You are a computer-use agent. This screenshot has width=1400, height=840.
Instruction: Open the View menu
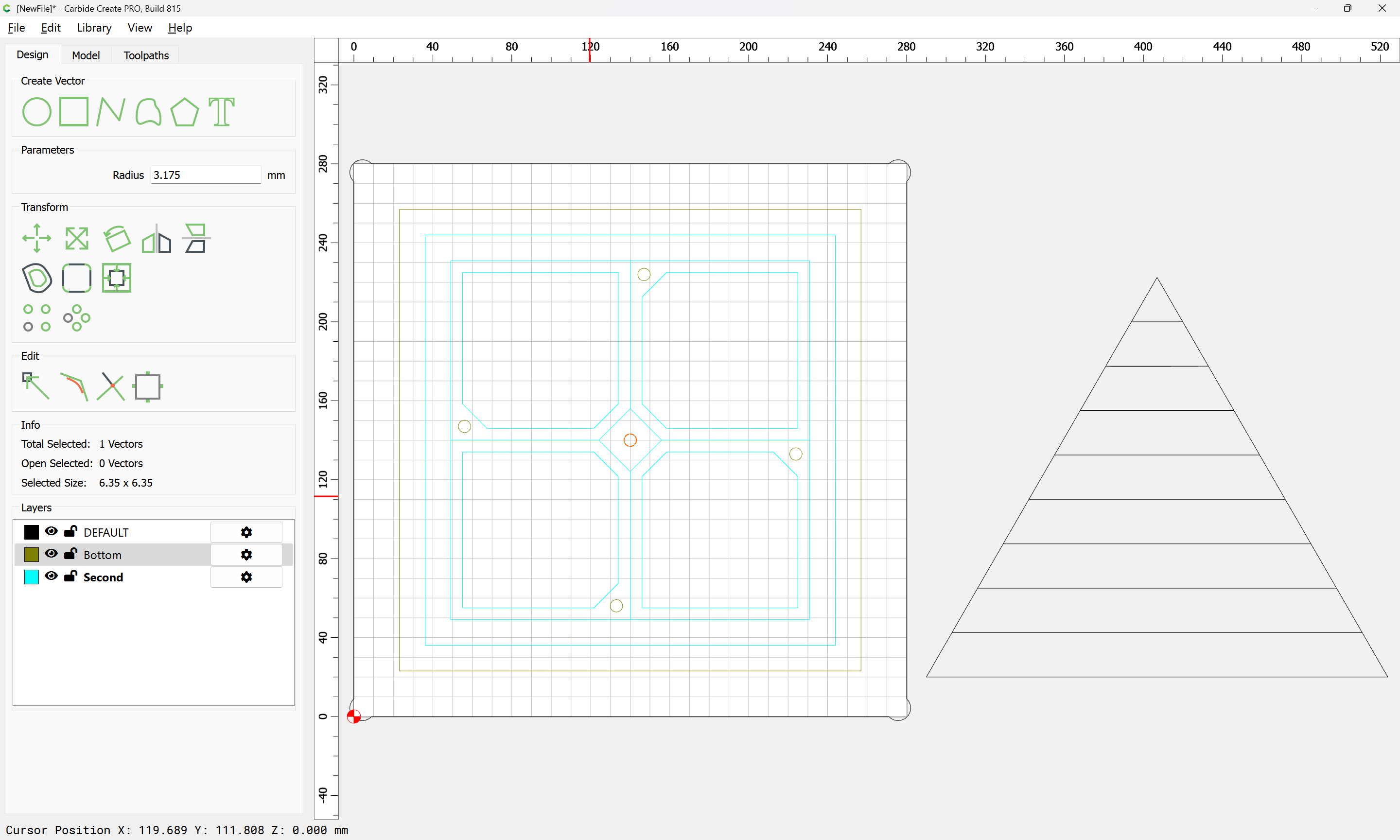(x=139, y=28)
